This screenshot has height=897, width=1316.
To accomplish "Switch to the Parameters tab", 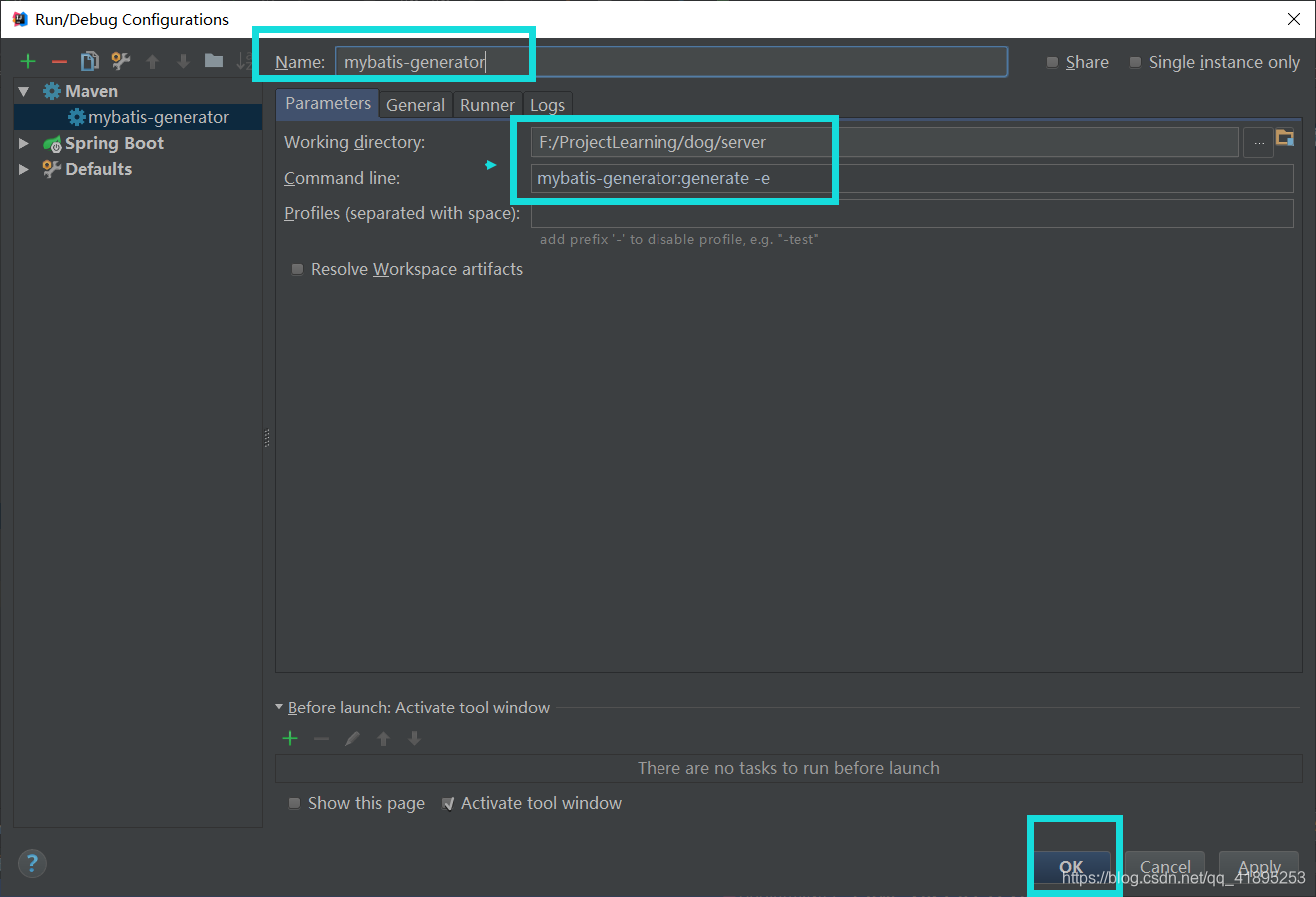I will click(328, 103).
